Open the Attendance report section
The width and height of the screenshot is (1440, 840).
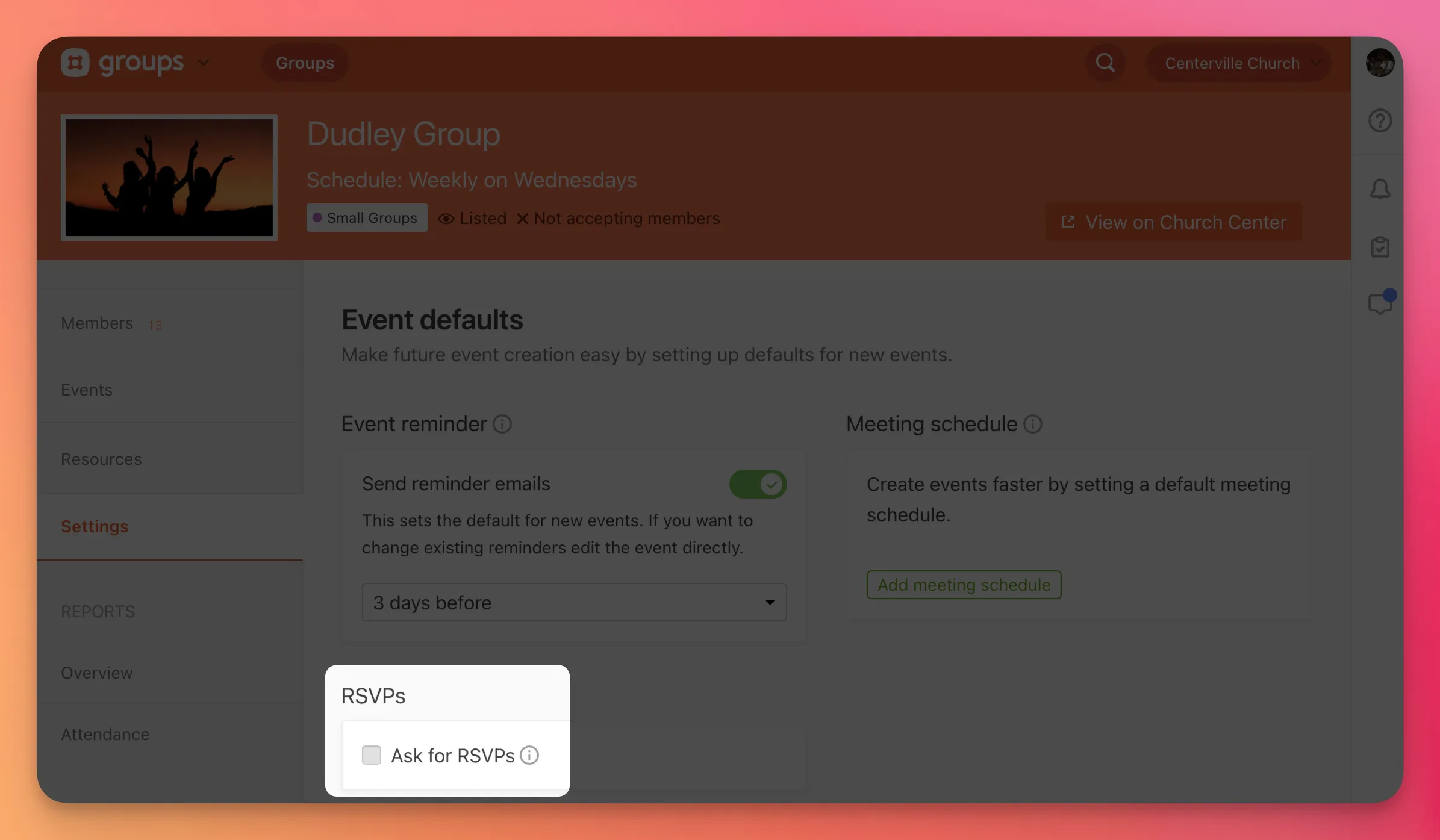click(x=105, y=734)
